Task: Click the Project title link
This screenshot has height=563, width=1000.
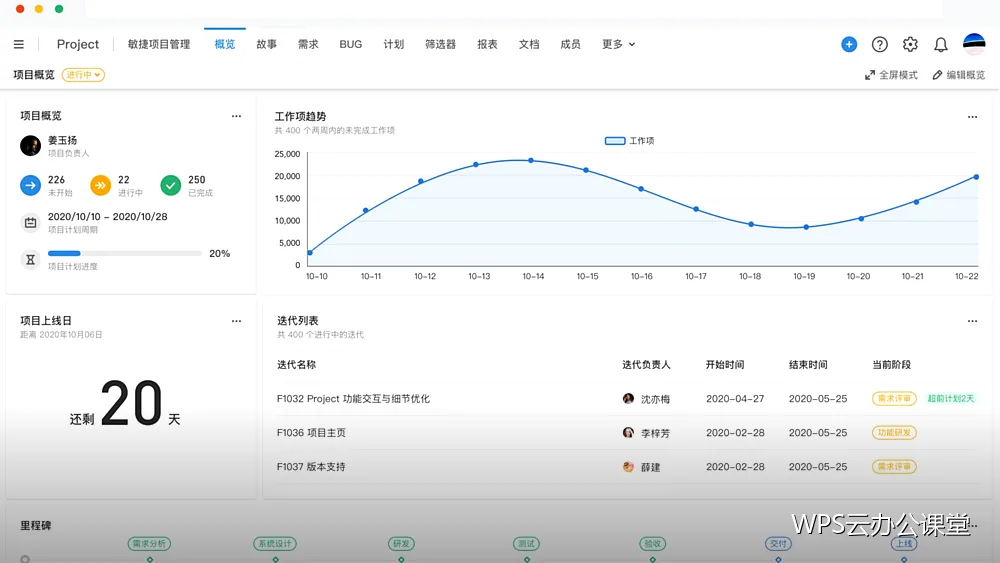Action: 78,44
